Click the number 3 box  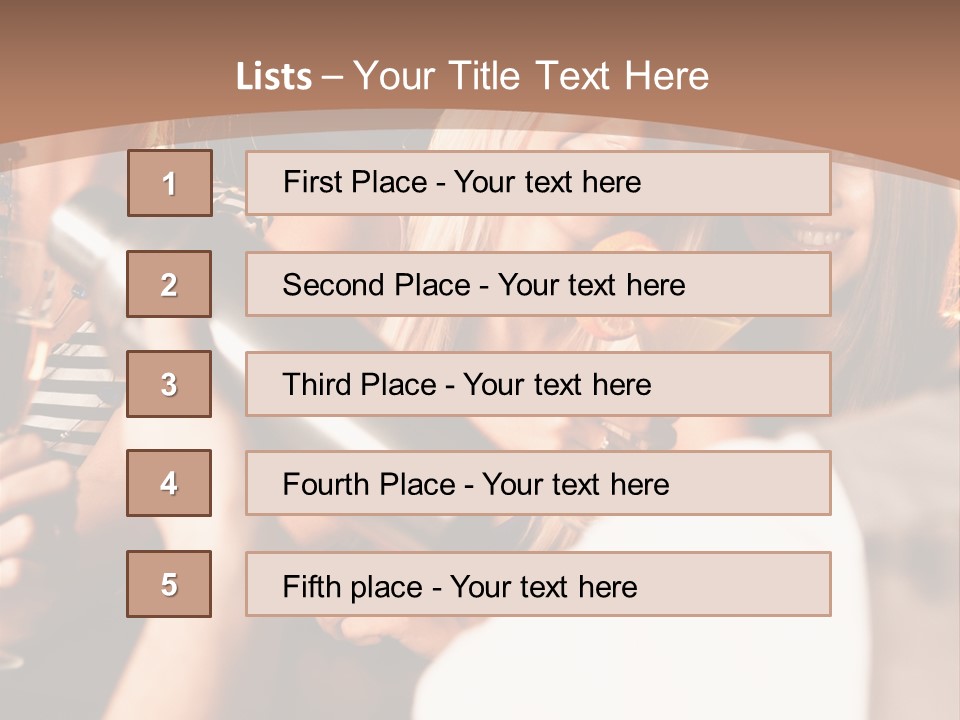click(169, 384)
